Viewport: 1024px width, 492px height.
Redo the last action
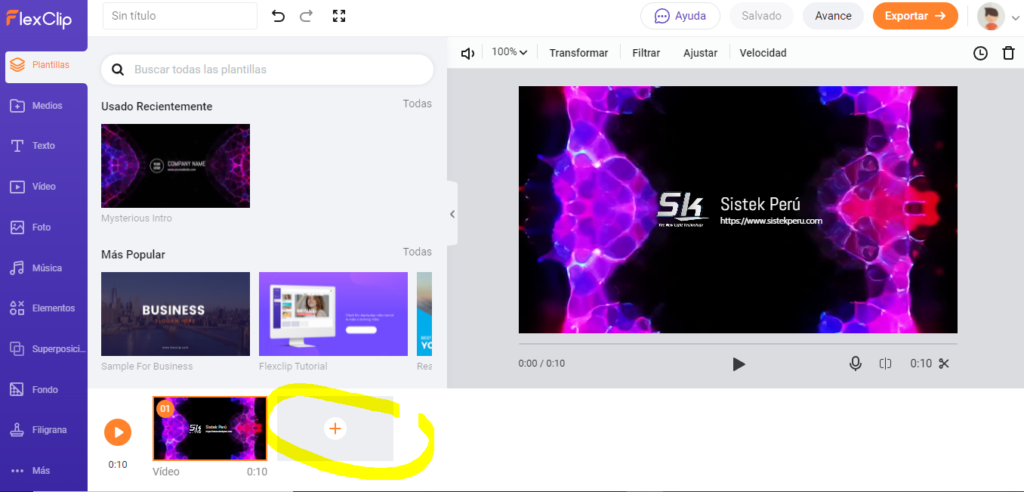point(306,16)
